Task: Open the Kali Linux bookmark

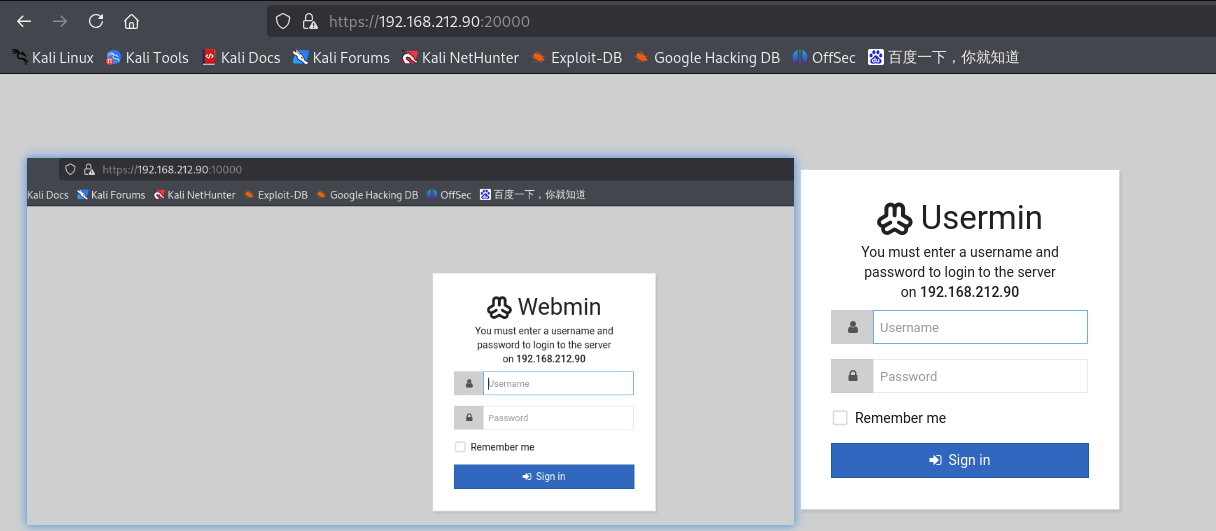Action: pyautogui.click(x=53, y=57)
